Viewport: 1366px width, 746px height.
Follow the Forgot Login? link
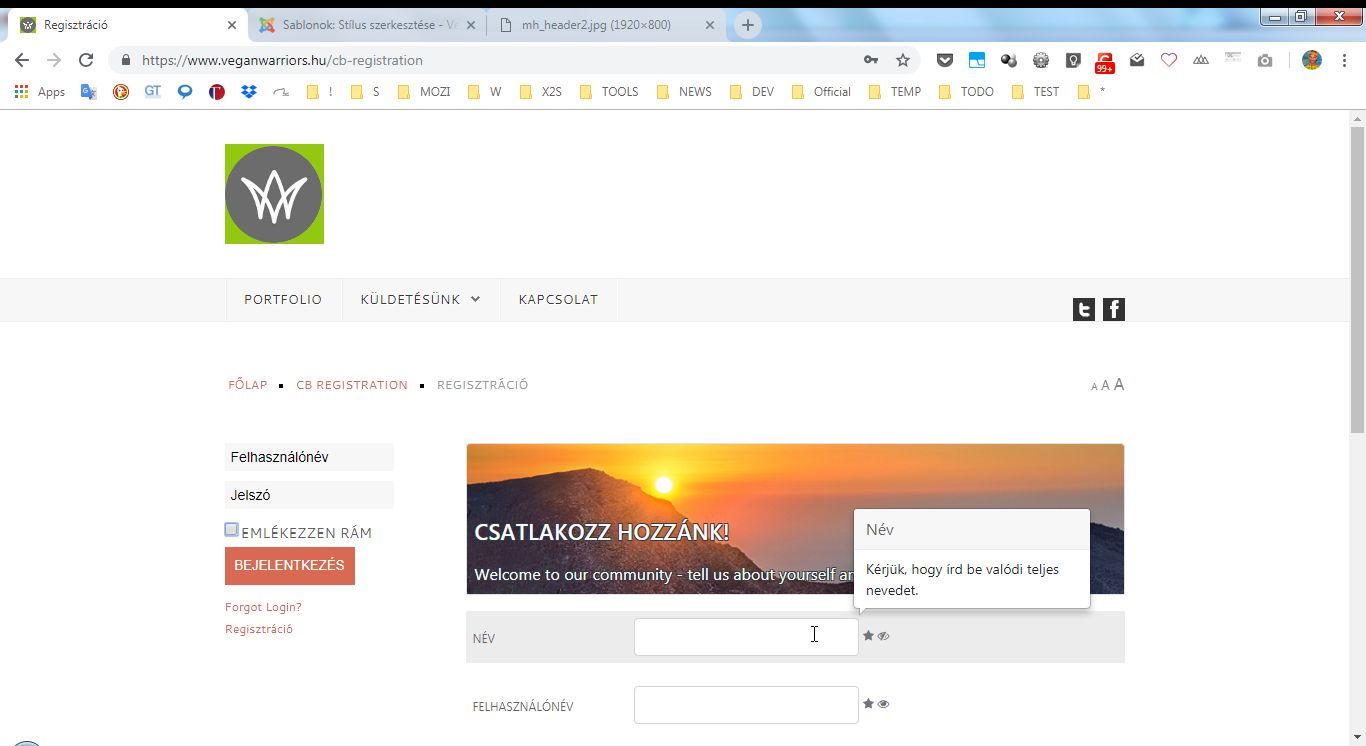pyautogui.click(x=263, y=607)
